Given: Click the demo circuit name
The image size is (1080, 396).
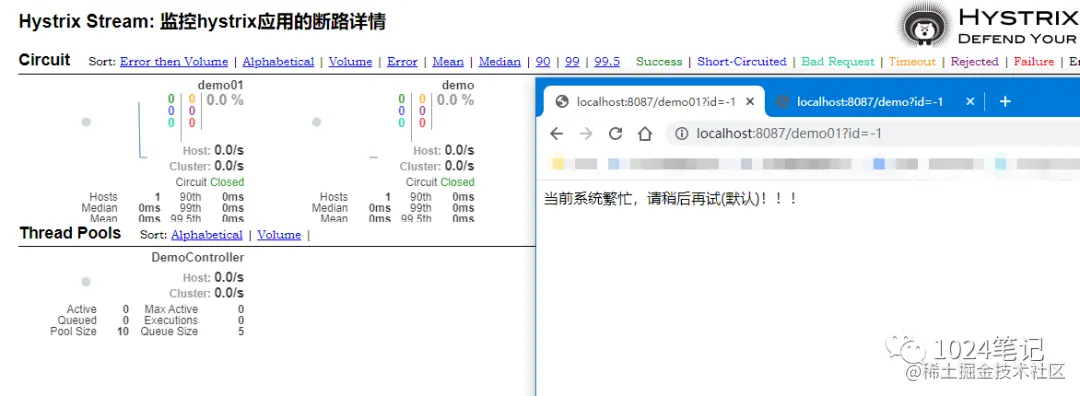Looking at the screenshot, I should point(457,85).
